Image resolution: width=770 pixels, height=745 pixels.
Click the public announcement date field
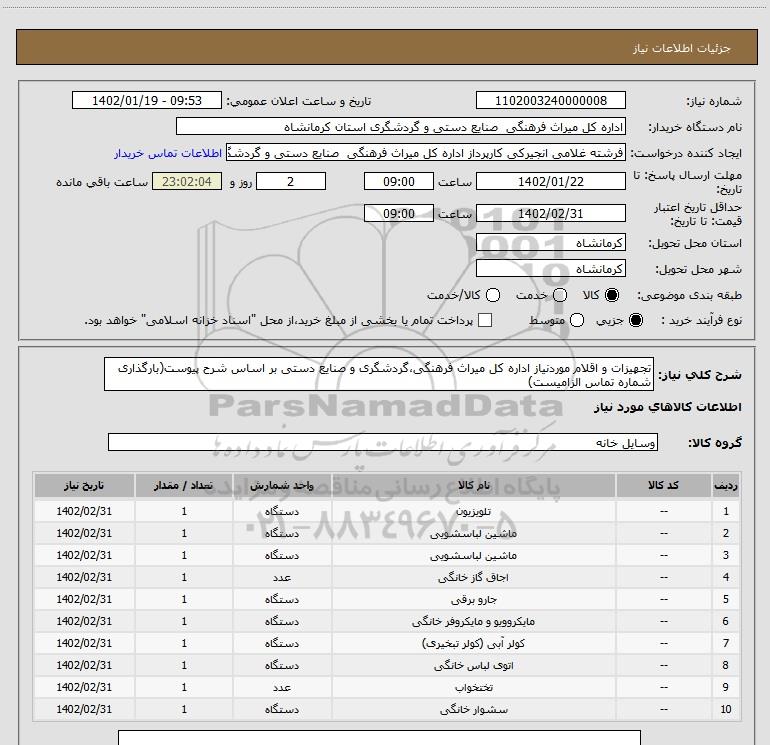coord(147,100)
